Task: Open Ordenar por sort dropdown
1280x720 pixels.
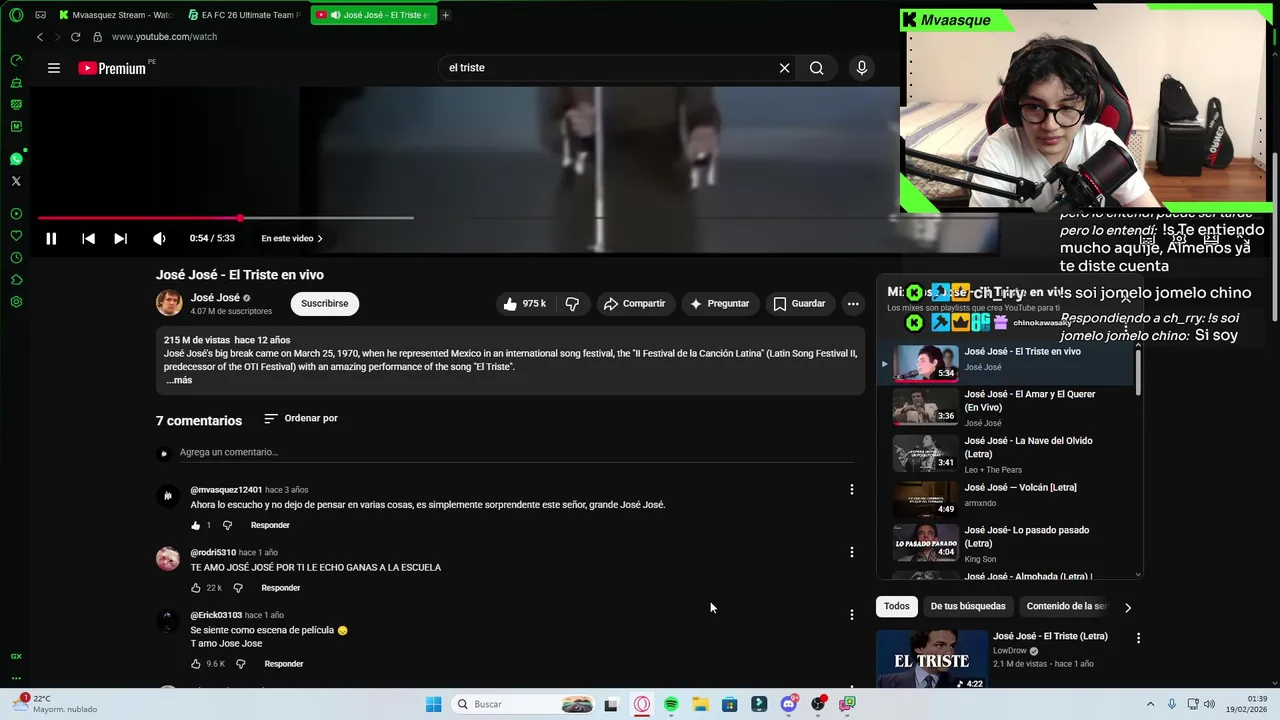Action: [x=301, y=418]
